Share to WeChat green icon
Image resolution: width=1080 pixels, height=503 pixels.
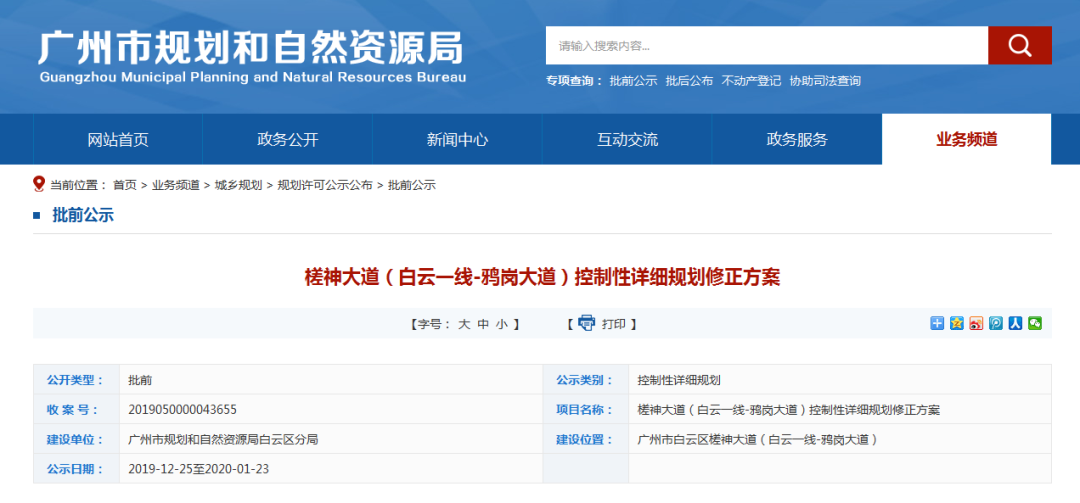click(1035, 323)
